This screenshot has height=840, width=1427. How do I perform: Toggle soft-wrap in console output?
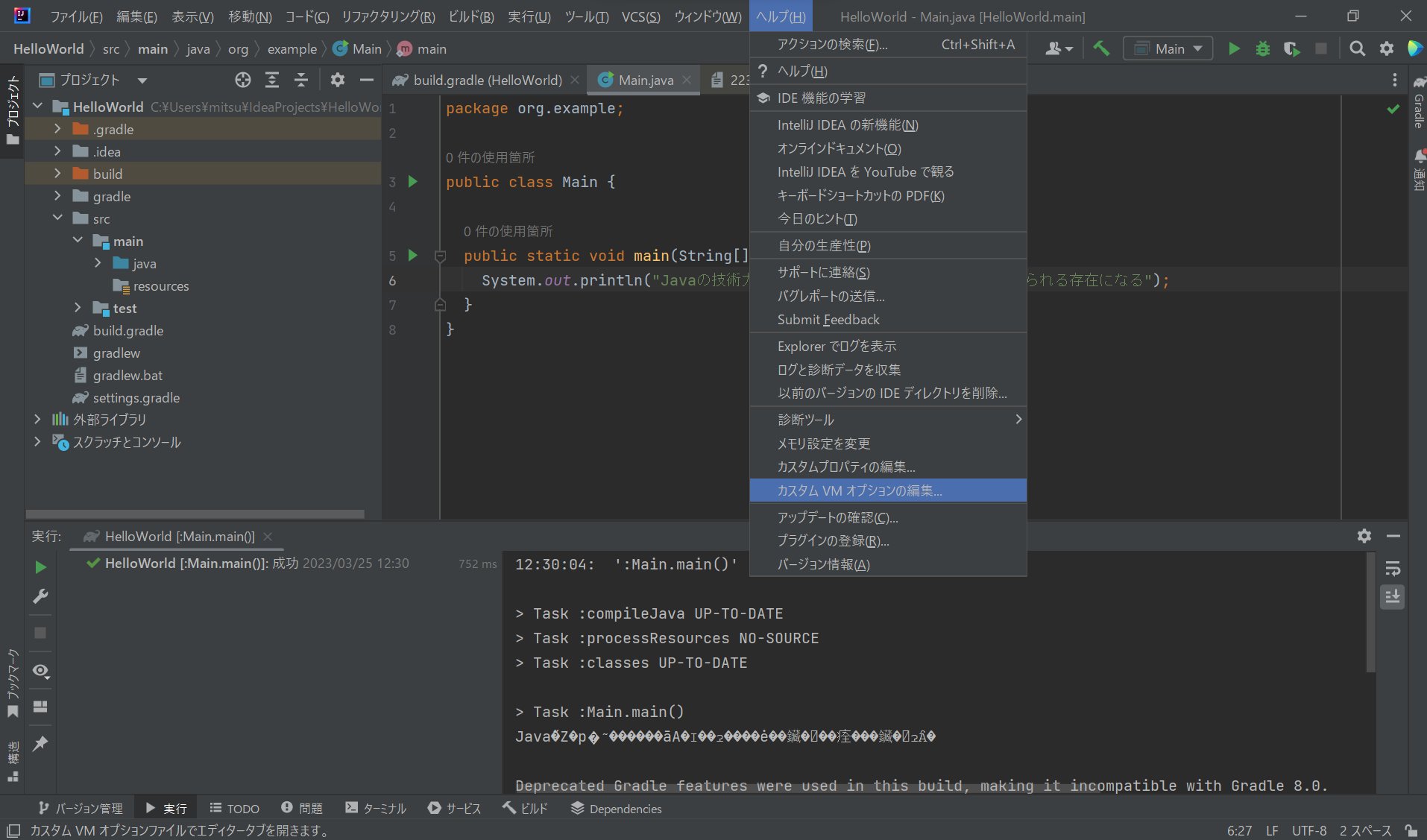tap(1392, 568)
